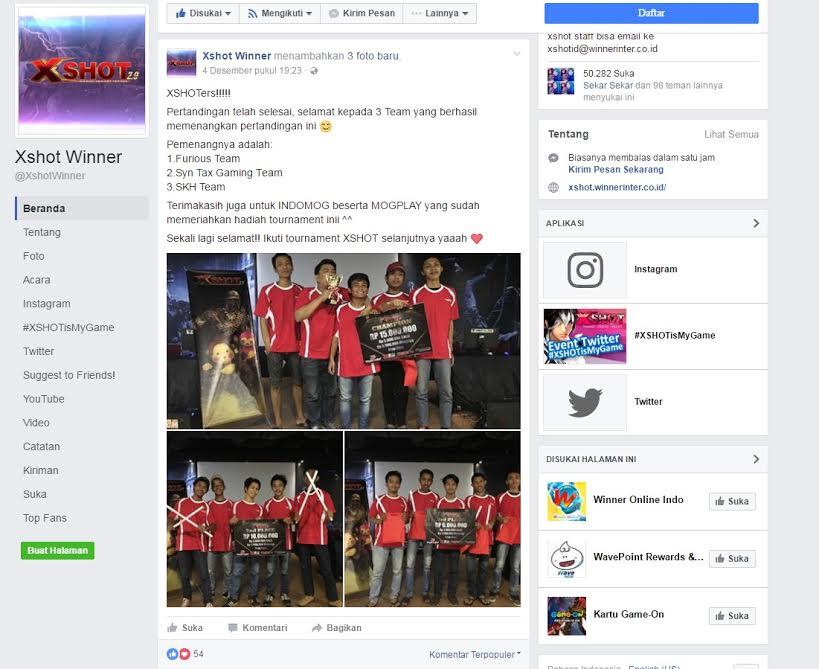
Task: Click Lihat Semua in Tentang section
Action: pyautogui.click(x=731, y=134)
